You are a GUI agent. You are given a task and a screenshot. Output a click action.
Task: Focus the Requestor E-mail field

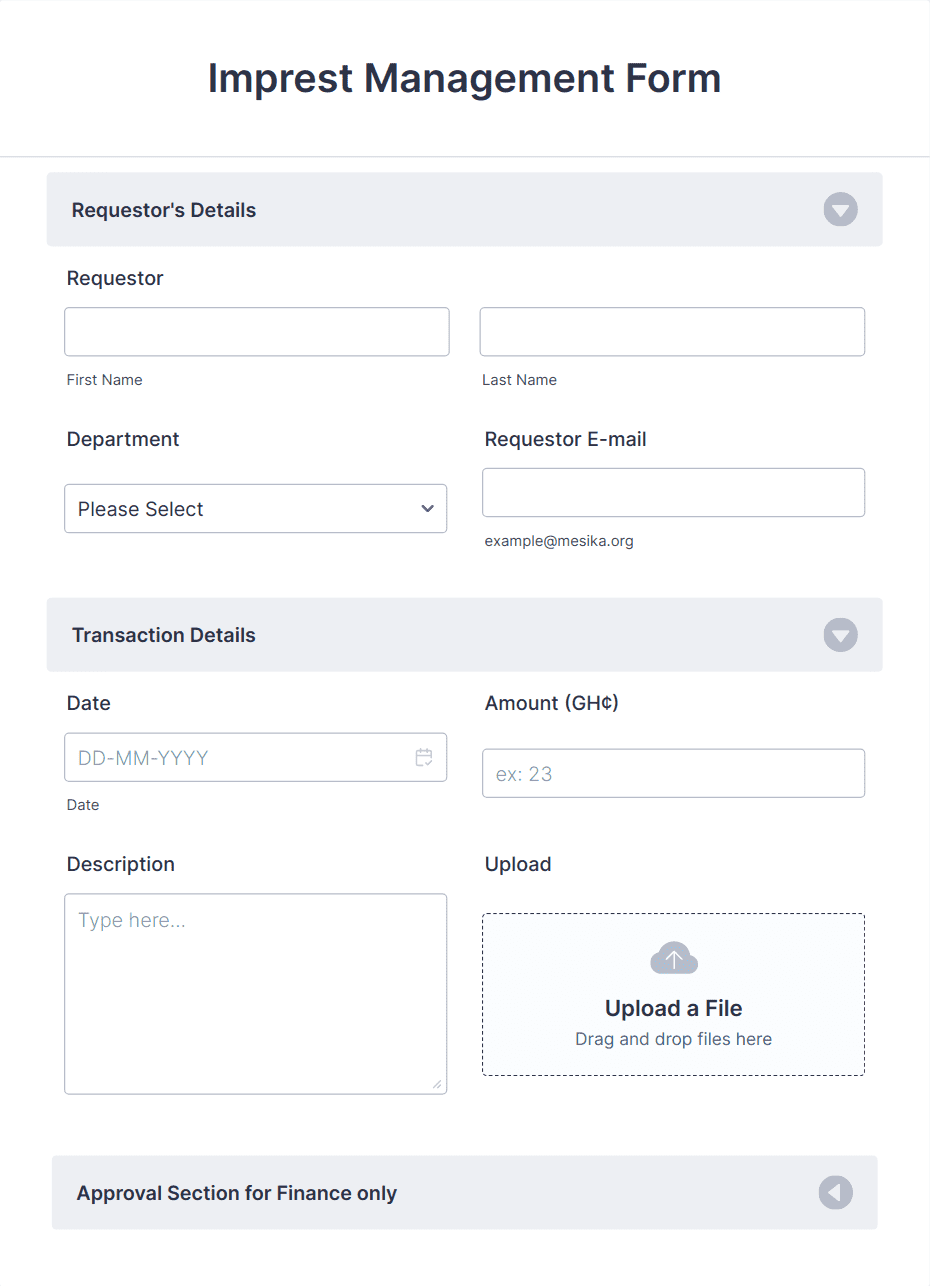pos(672,492)
